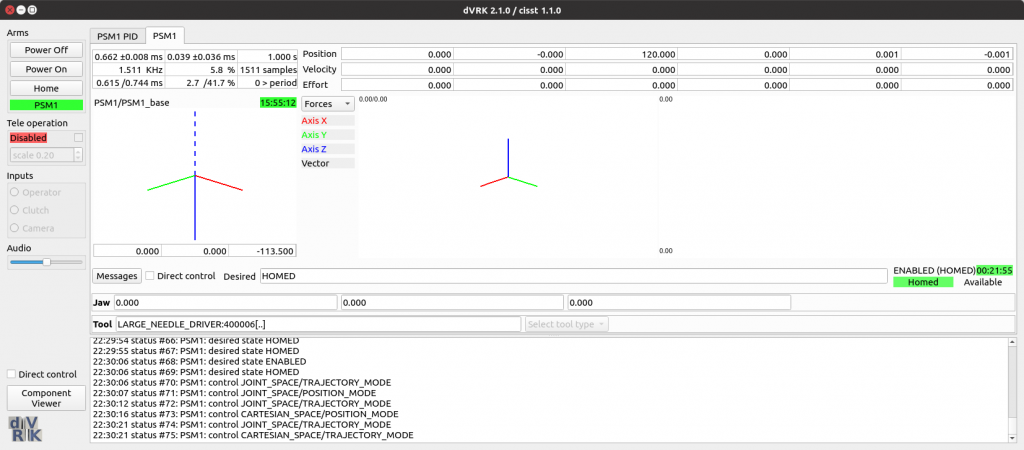
Task: Click the Tool LARGE_NEEDLE_DRIVER field
Action: tap(319, 324)
